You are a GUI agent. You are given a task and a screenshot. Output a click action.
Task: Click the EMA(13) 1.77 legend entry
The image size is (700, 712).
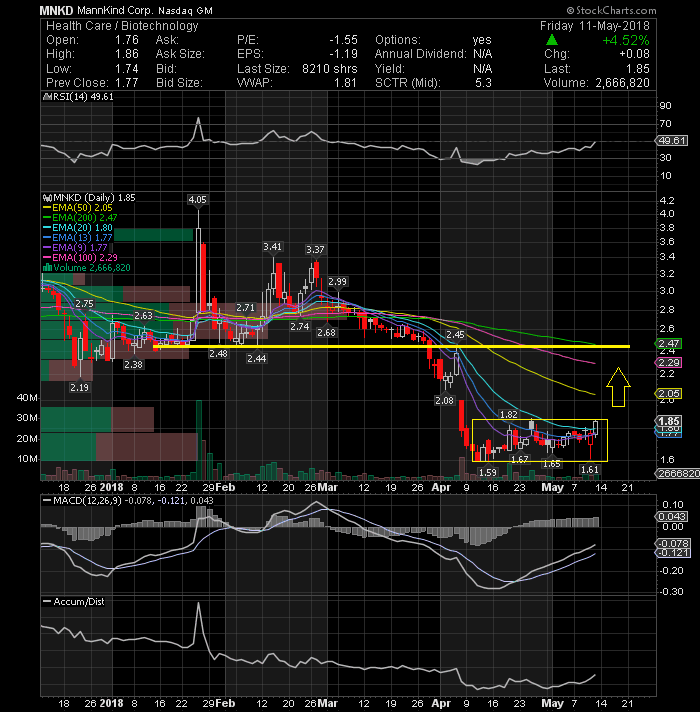point(78,238)
